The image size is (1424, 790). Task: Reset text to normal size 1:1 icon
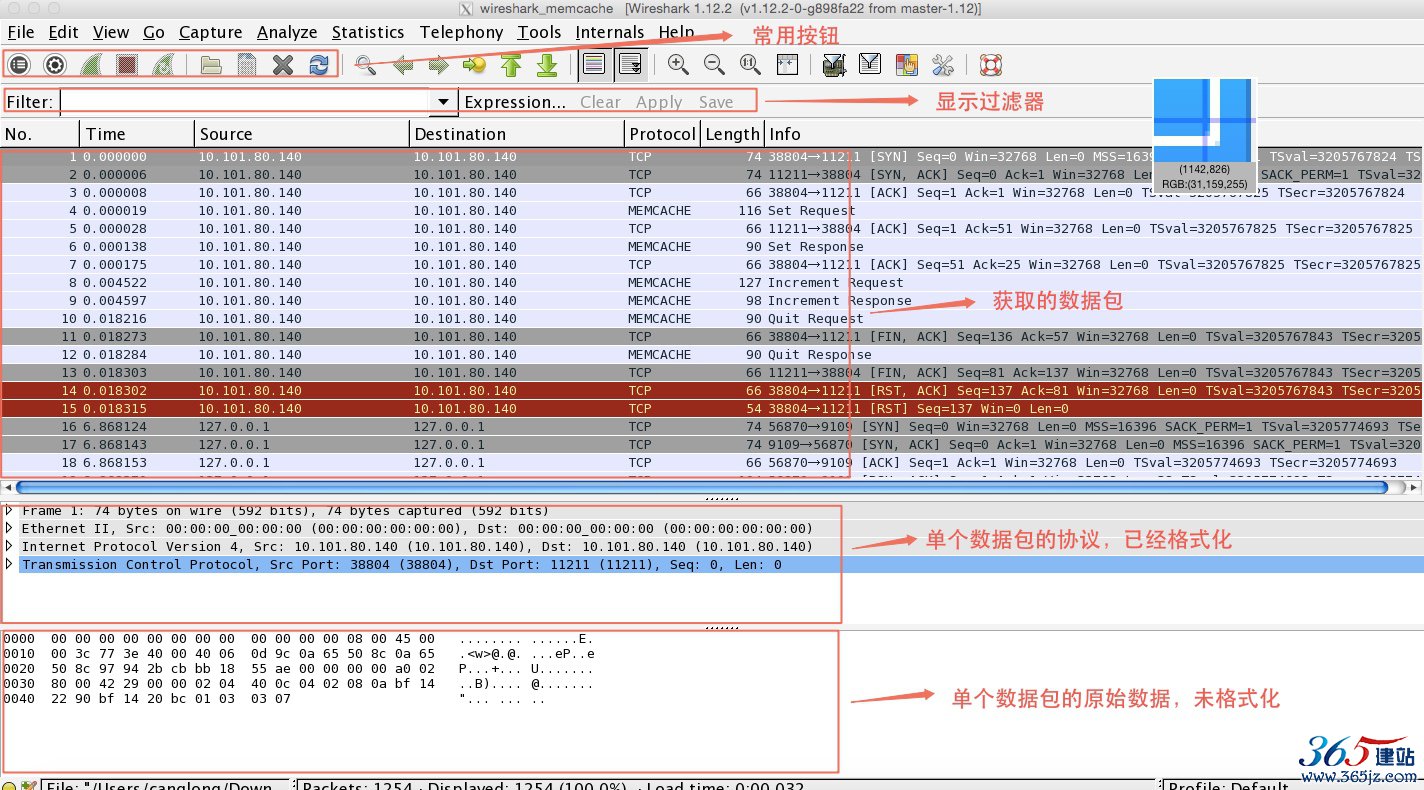[750, 65]
